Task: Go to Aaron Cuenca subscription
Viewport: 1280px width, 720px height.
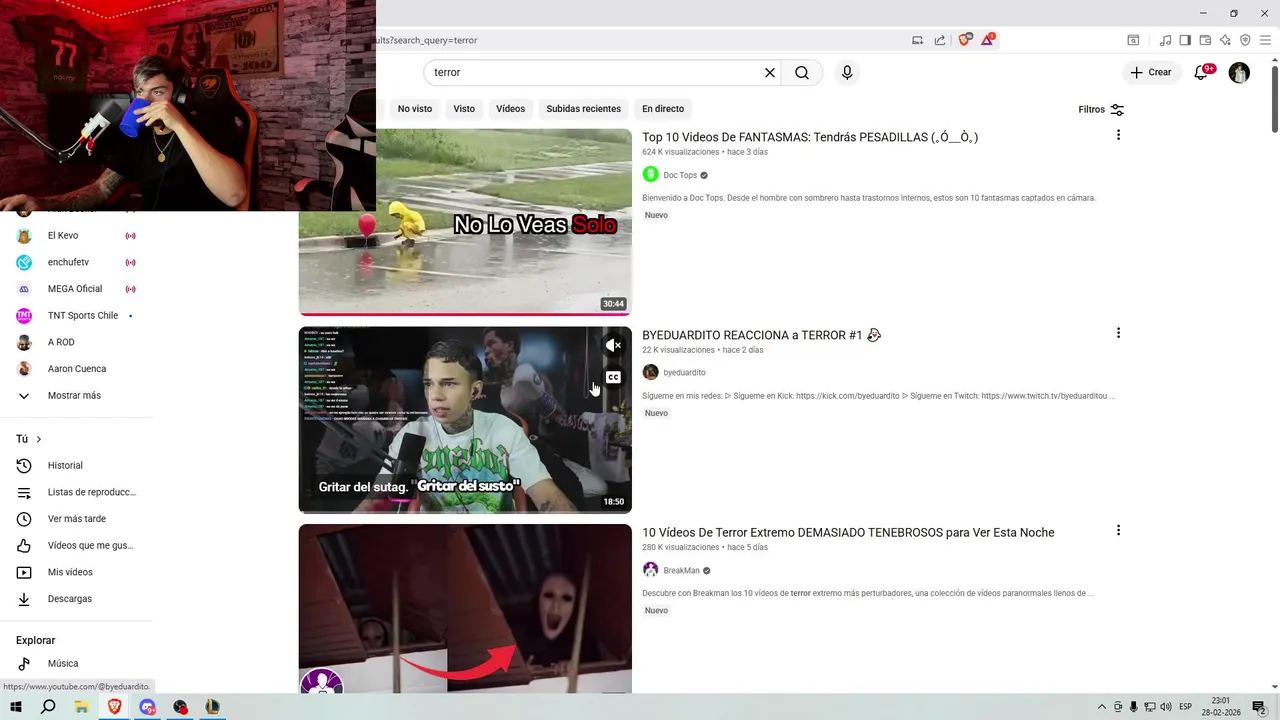Action: tap(76, 369)
